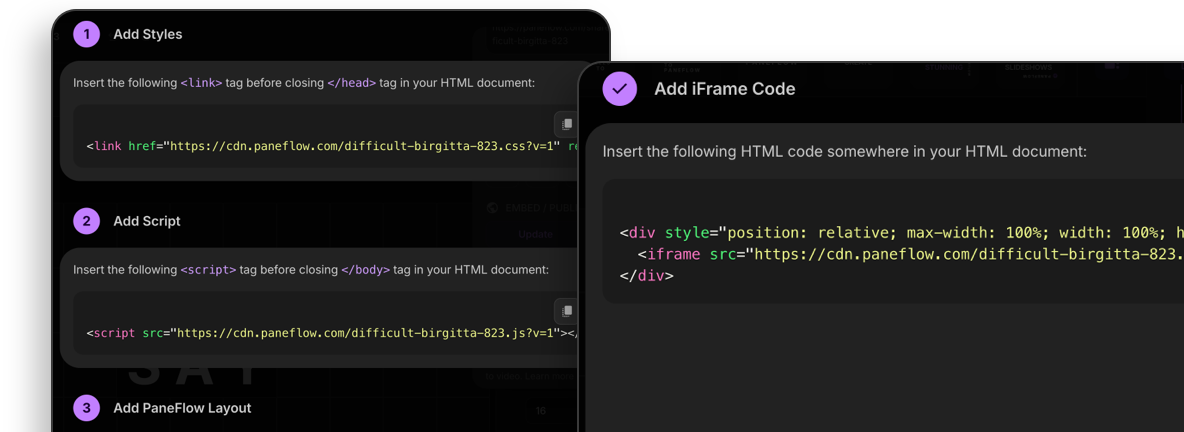The height and width of the screenshot is (432, 1184).
Task: Click the iframe src code line
Action: click(x=911, y=254)
